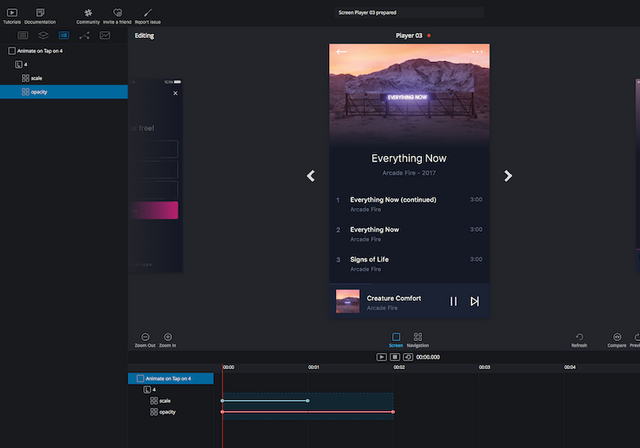Select track Everything Now (continued)
This screenshot has width=640, height=448.
pyautogui.click(x=409, y=204)
